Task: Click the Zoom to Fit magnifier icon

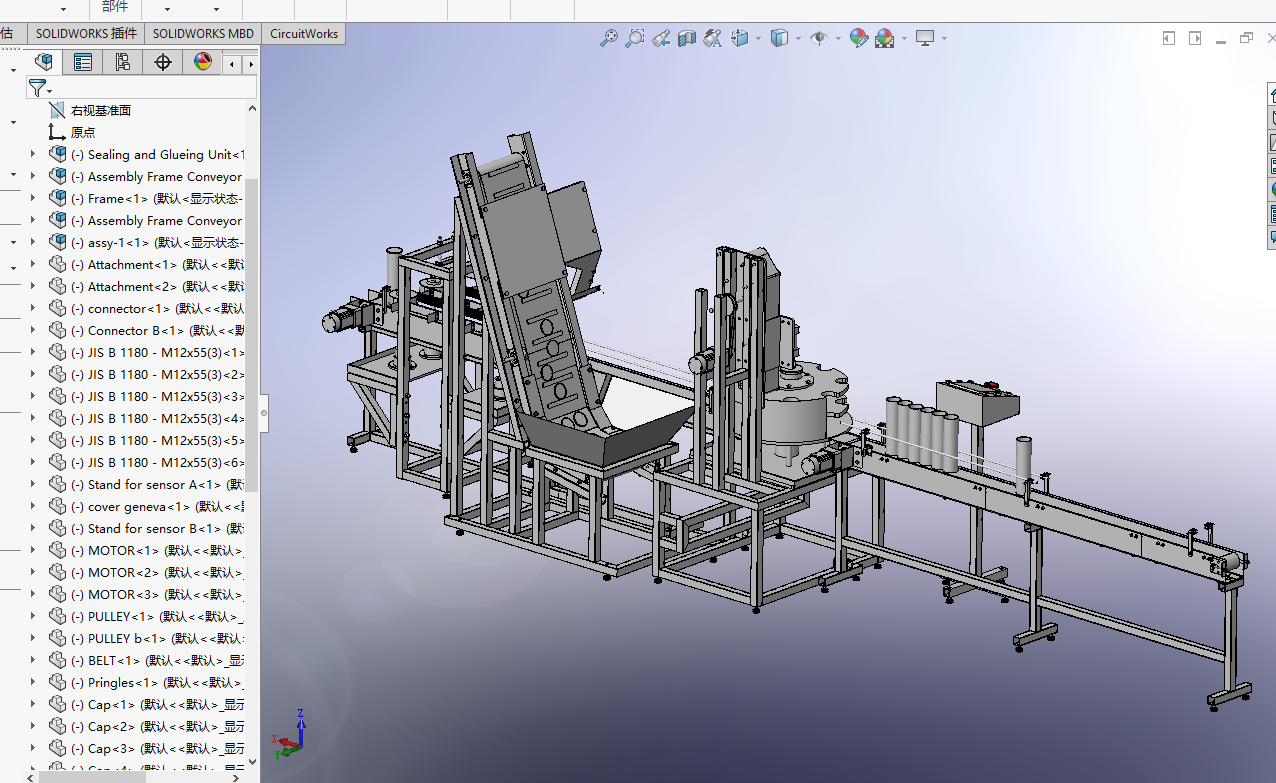Action: point(608,38)
